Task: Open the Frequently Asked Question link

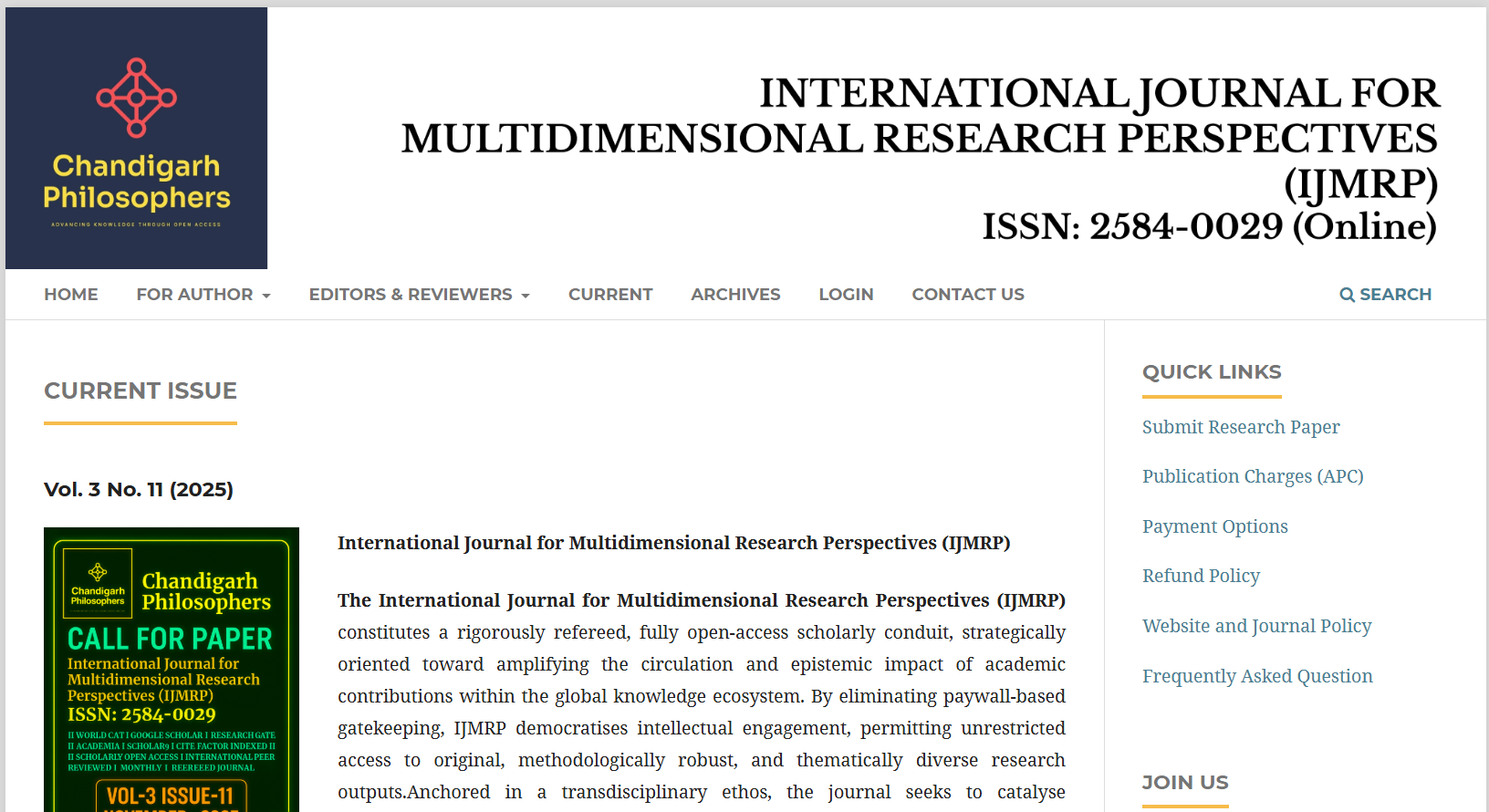Action: click(1257, 676)
